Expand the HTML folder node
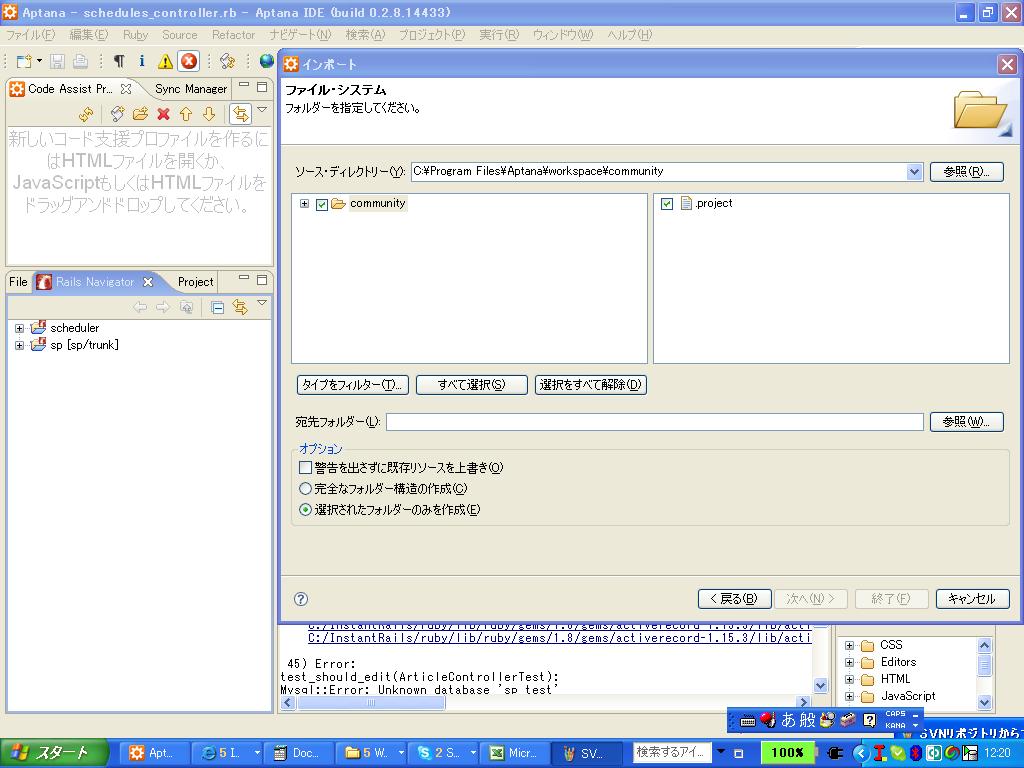Image resolution: width=1024 pixels, height=768 pixels. [850, 680]
